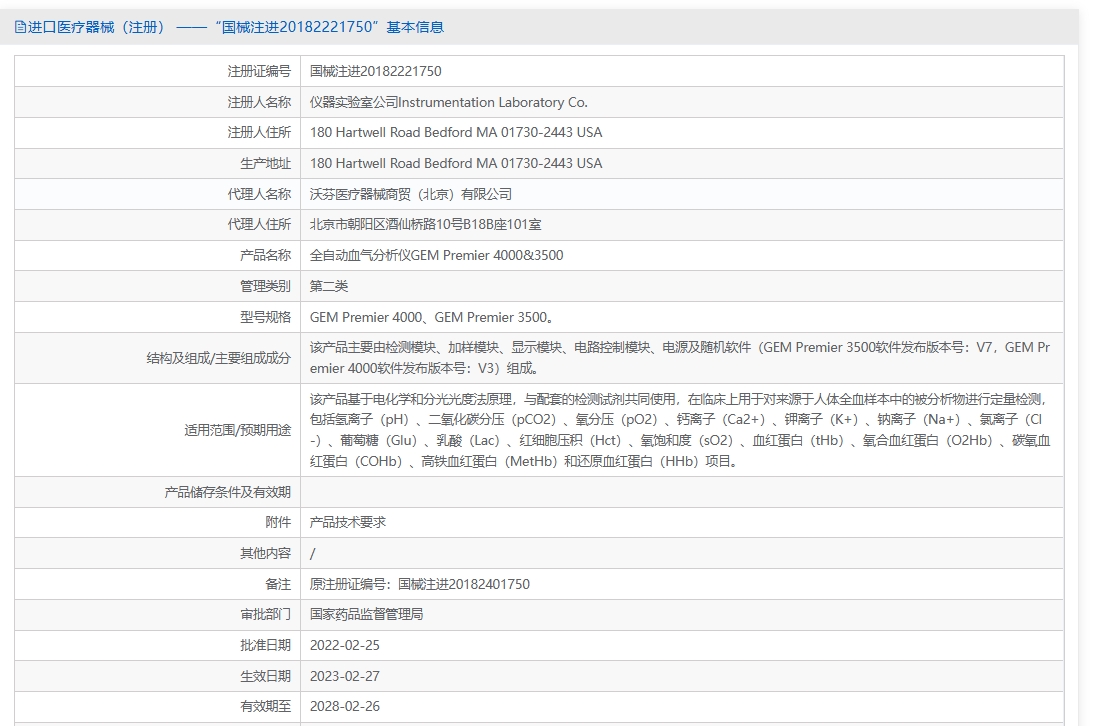Viewport: 1097px width, 726px height.
Task: Click the 管理类别 label
Action: tap(265, 286)
